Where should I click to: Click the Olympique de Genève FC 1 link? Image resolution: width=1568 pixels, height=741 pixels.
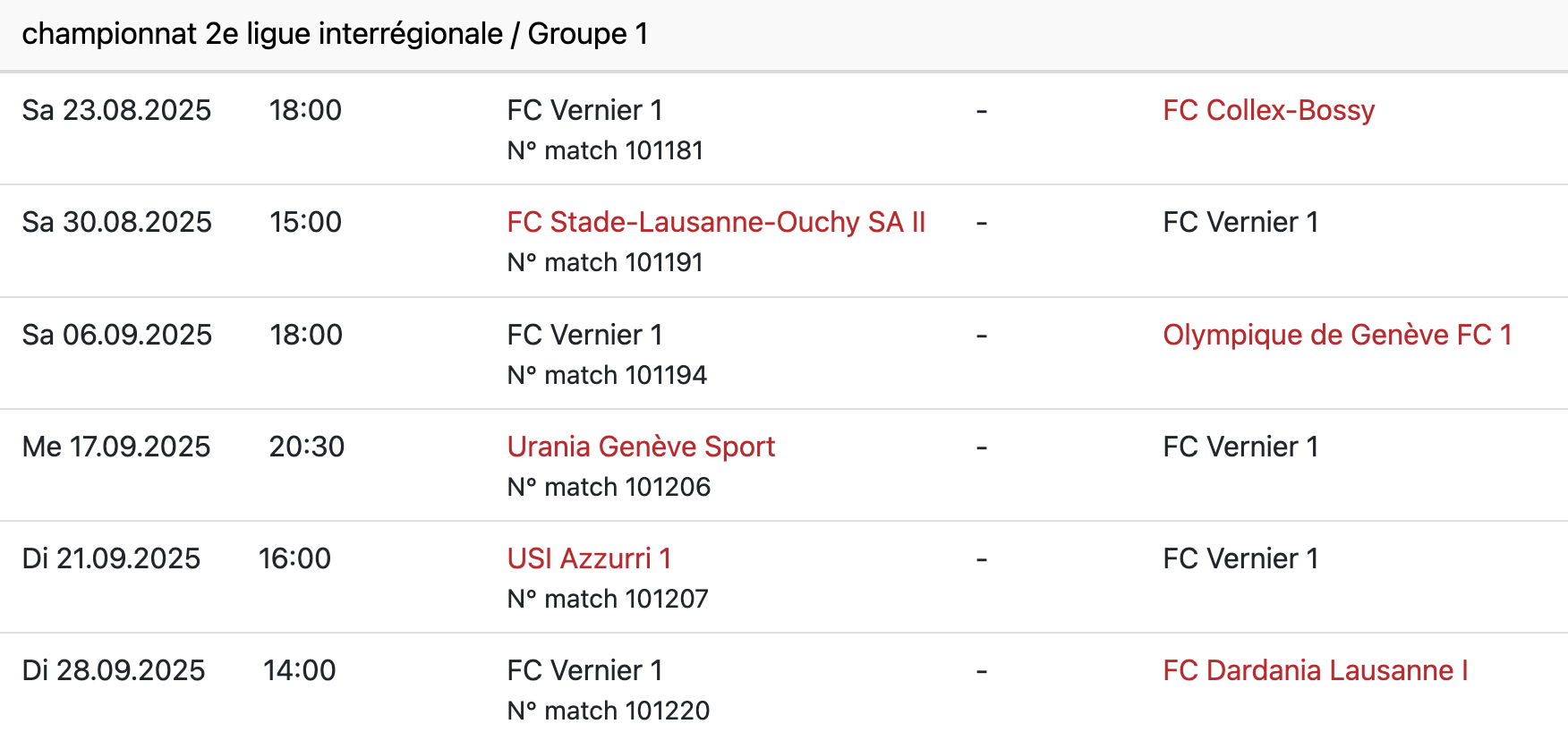pyautogui.click(x=1337, y=335)
